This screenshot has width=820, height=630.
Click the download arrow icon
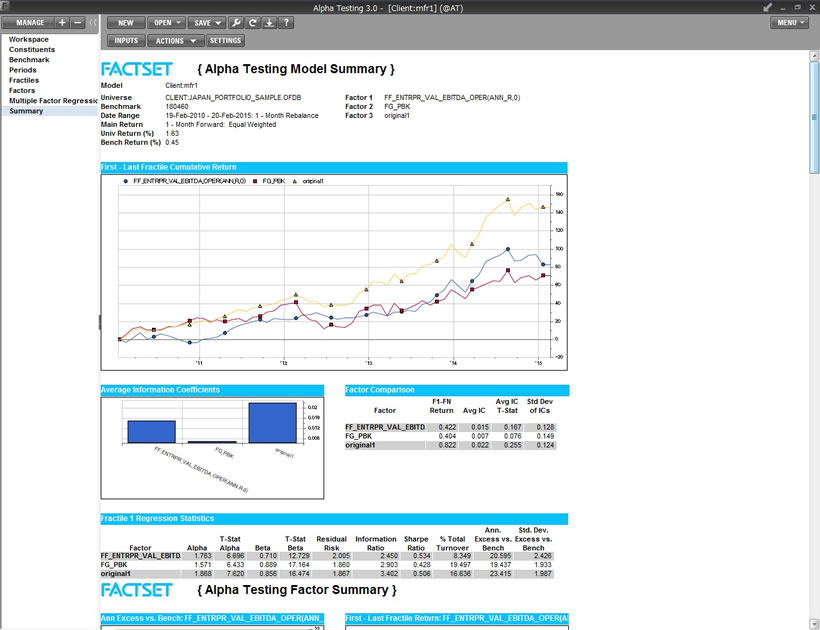click(269, 22)
